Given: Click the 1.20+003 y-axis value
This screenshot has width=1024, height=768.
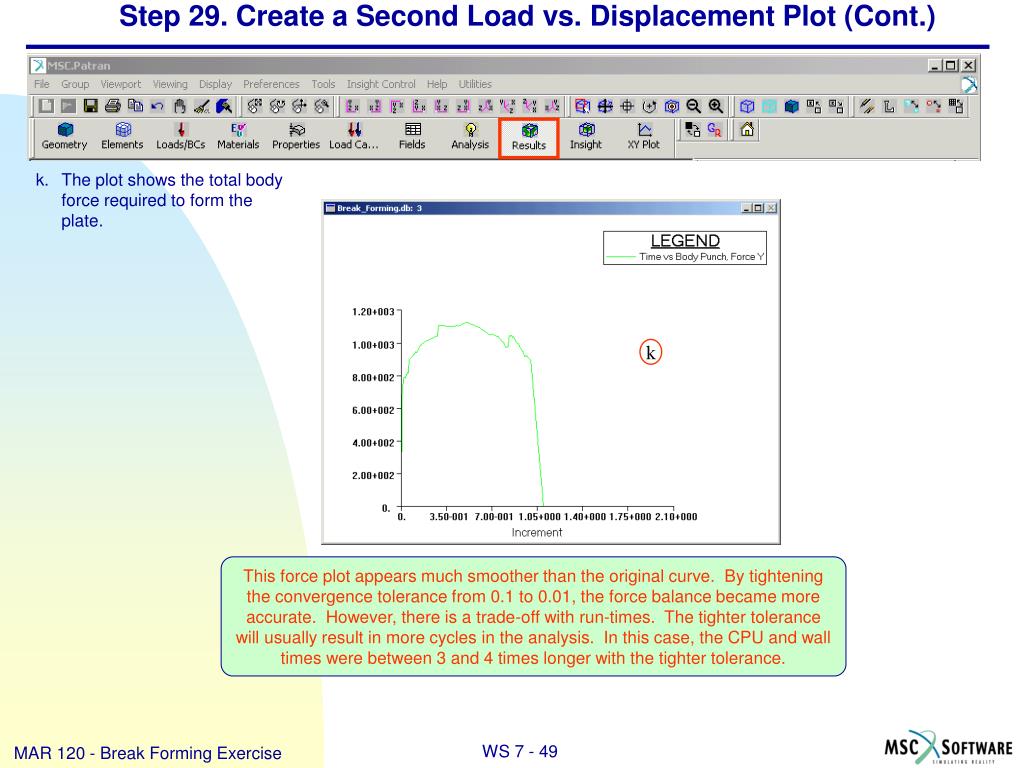Looking at the screenshot, I should (x=373, y=312).
